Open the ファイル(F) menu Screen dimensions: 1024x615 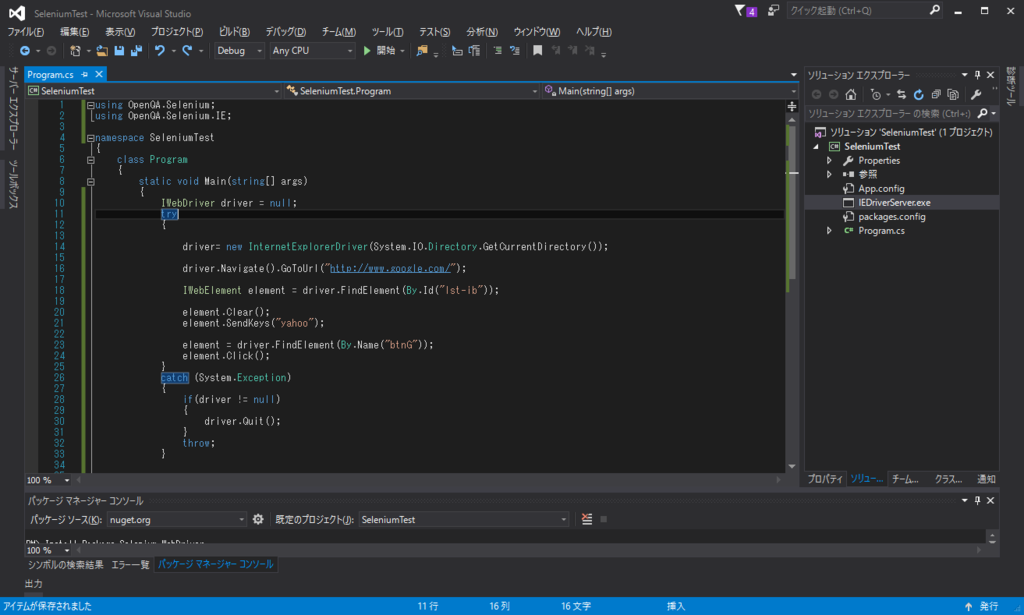(x=25, y=31)
